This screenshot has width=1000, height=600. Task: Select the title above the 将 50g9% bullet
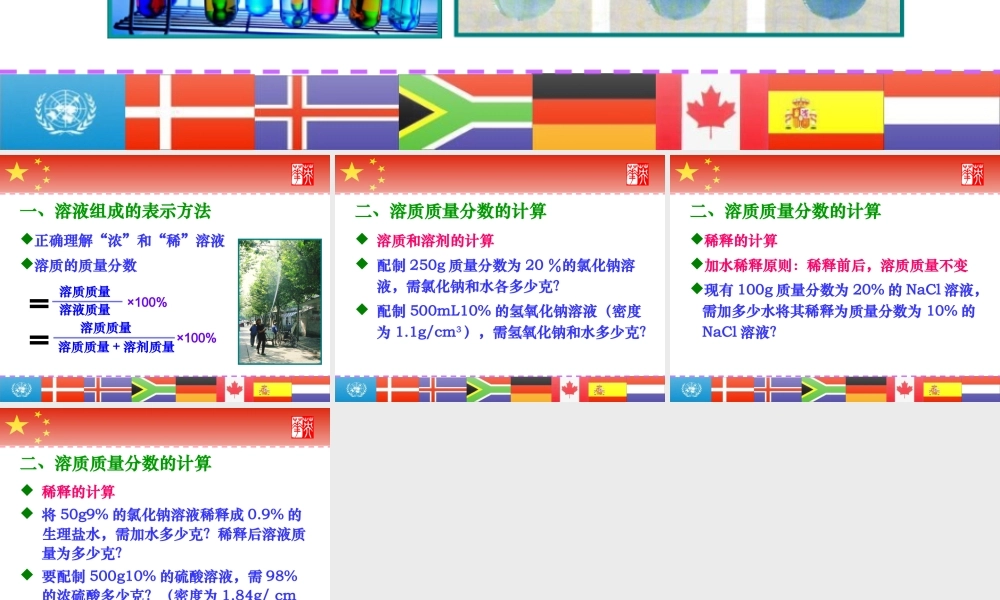click(x=115, y=464)
